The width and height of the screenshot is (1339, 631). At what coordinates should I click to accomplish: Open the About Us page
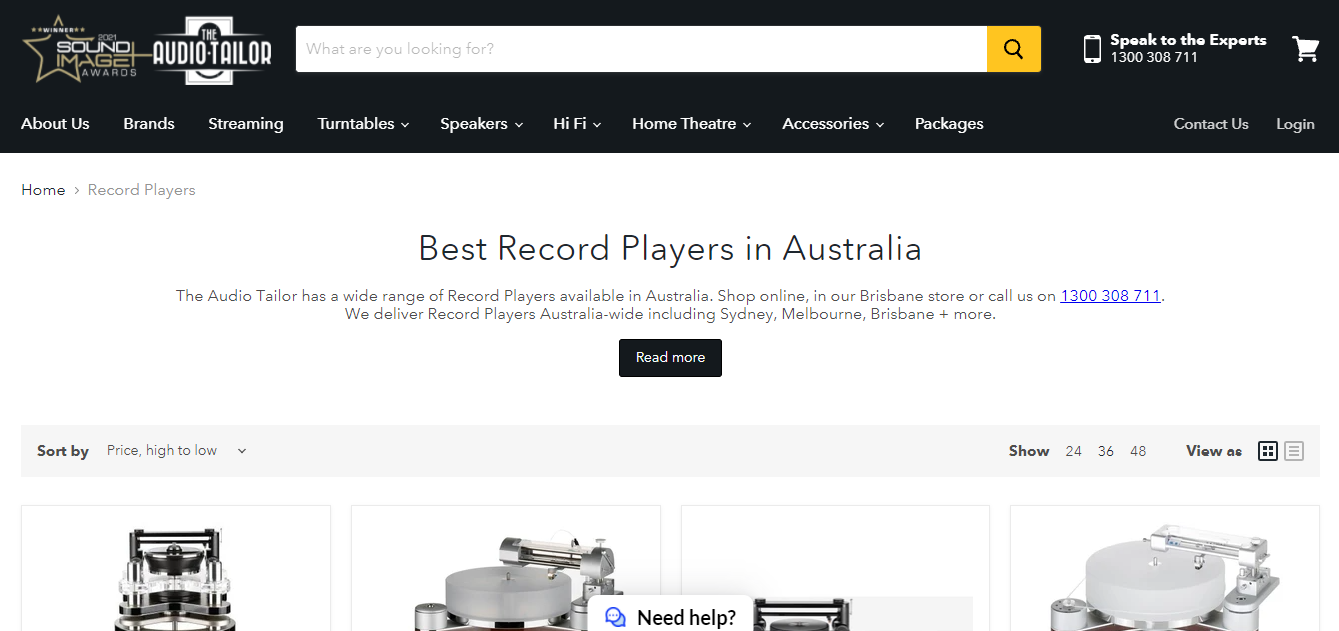[55, 124]
